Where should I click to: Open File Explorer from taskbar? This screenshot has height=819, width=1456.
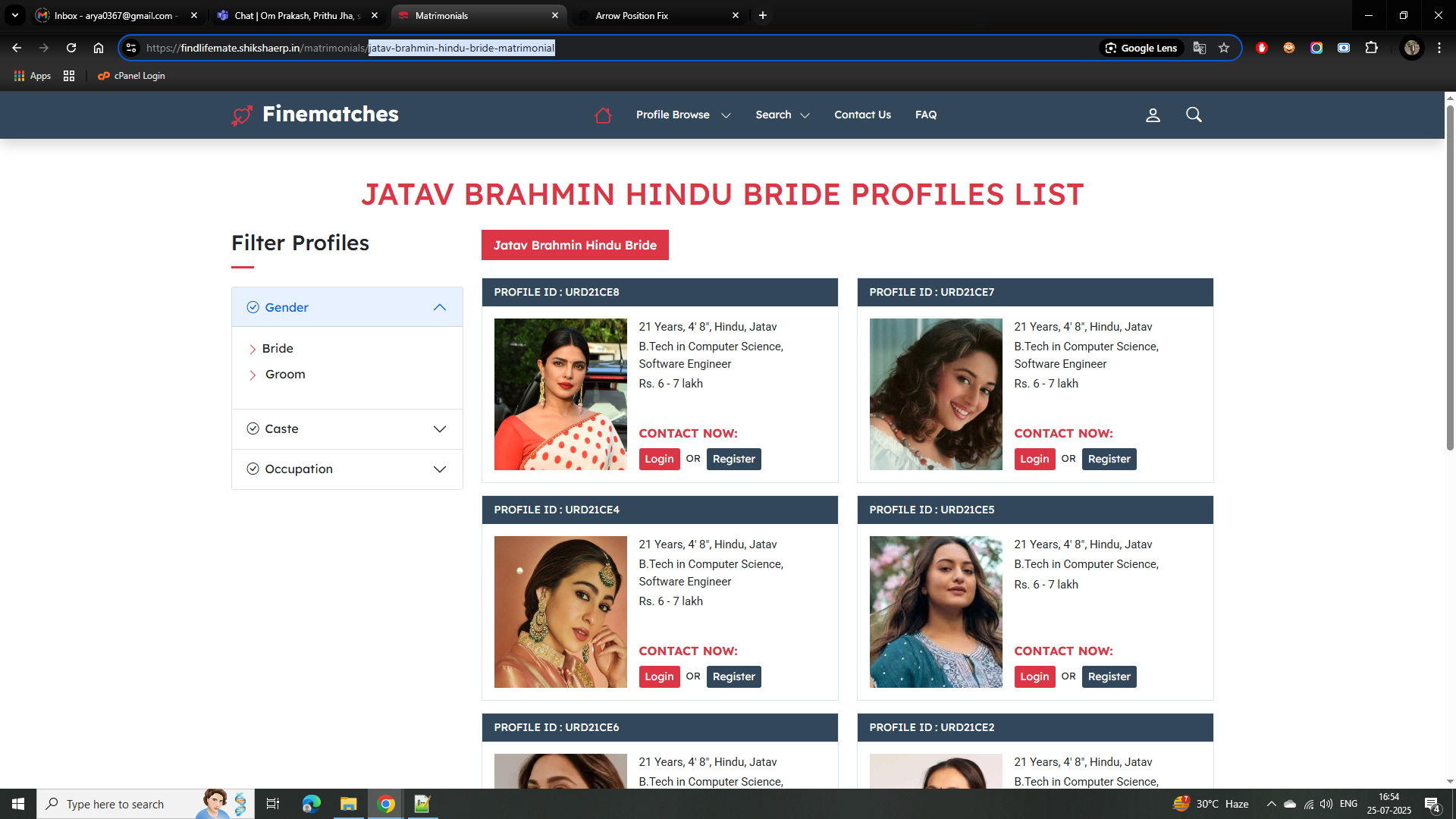point(348,804)
